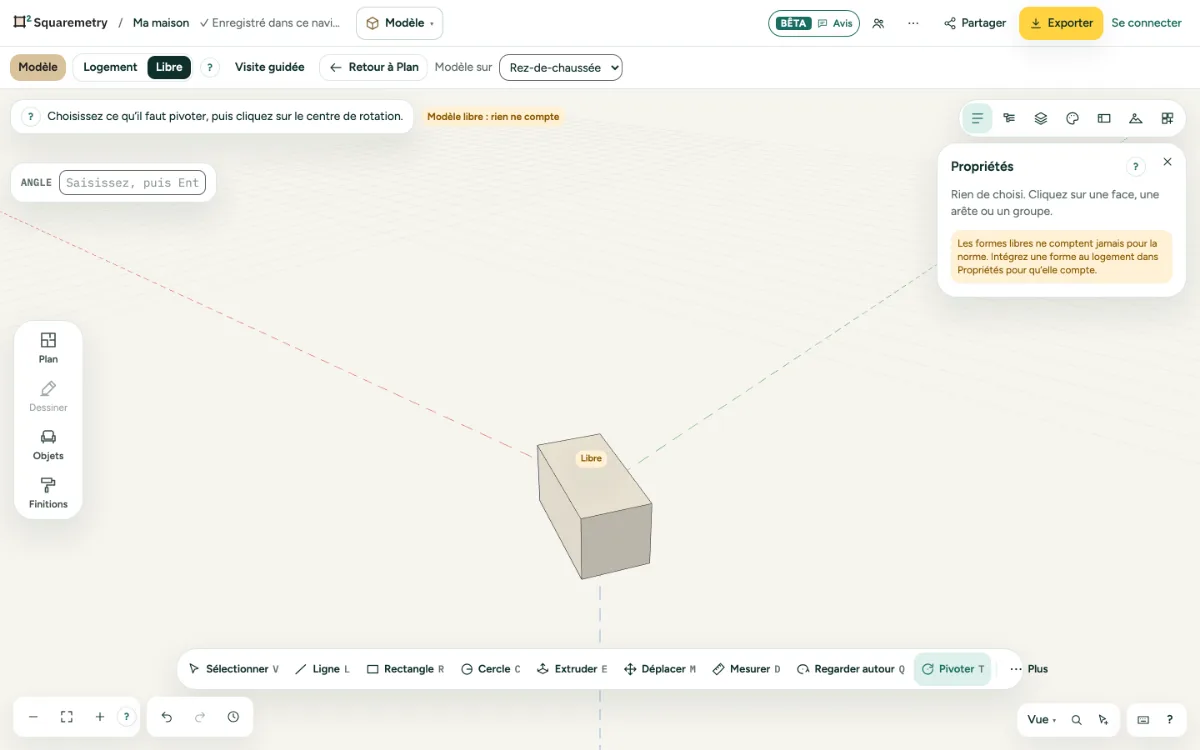Switch the mode toggle to Logement

click(x=110, y=67)
